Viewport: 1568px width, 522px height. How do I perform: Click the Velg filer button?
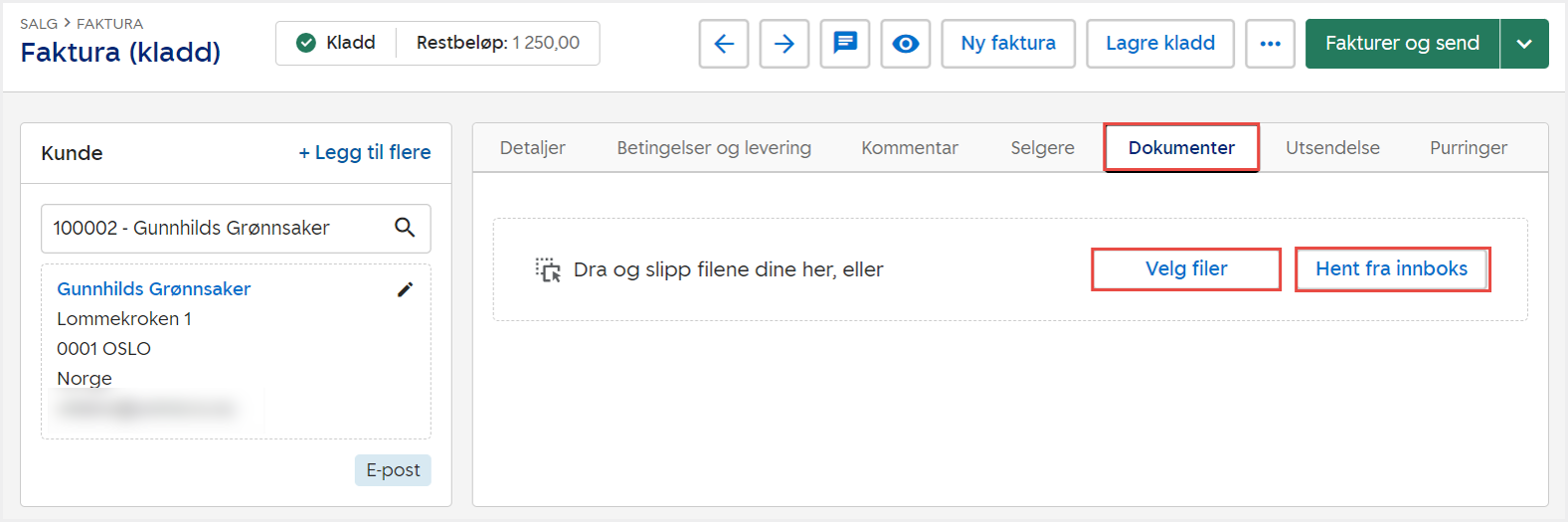1185,269
